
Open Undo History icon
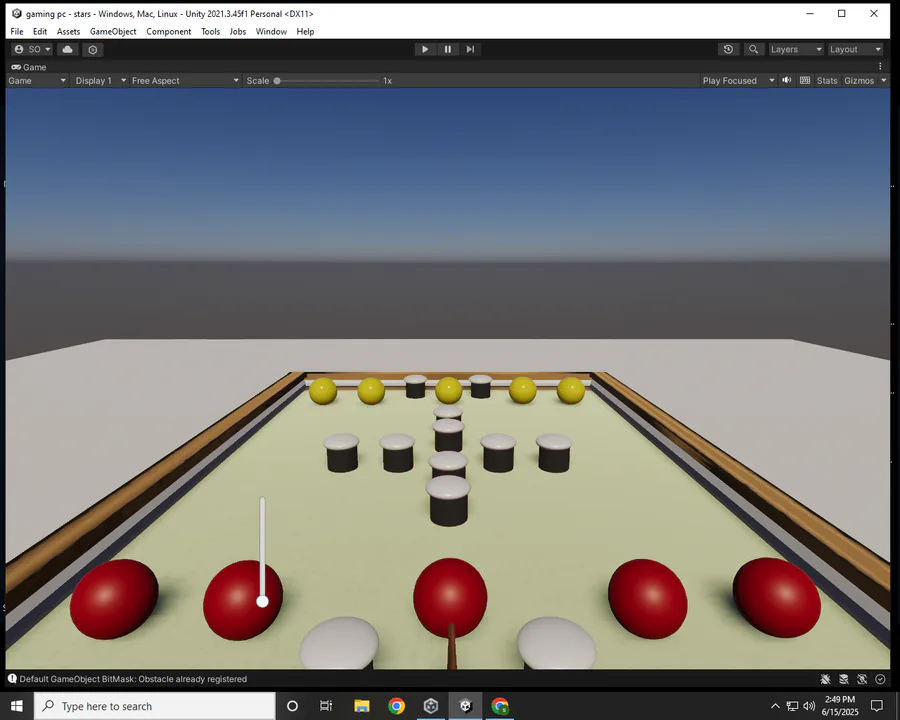(x=728, y=49)
